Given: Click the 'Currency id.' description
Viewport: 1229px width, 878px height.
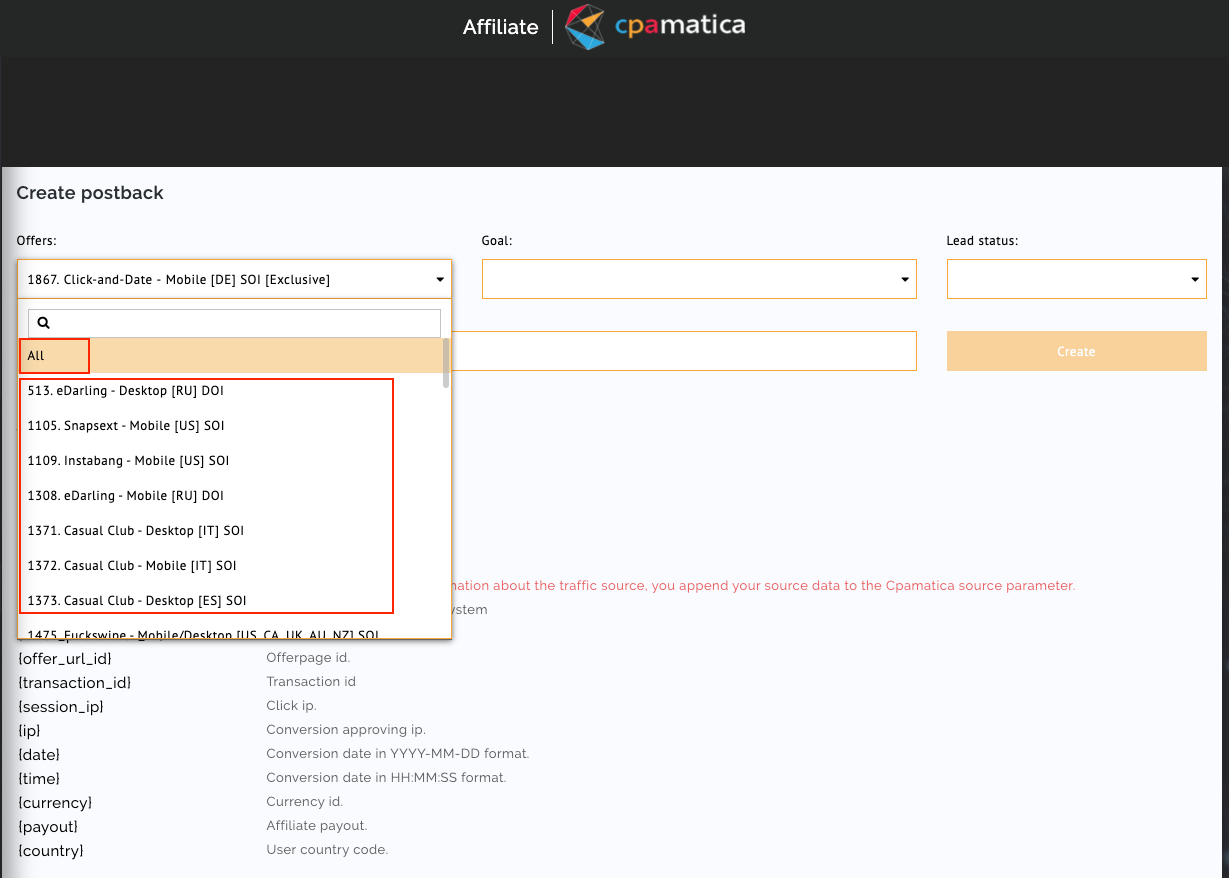Looking at the screenshot, I should tap(305, 802).
